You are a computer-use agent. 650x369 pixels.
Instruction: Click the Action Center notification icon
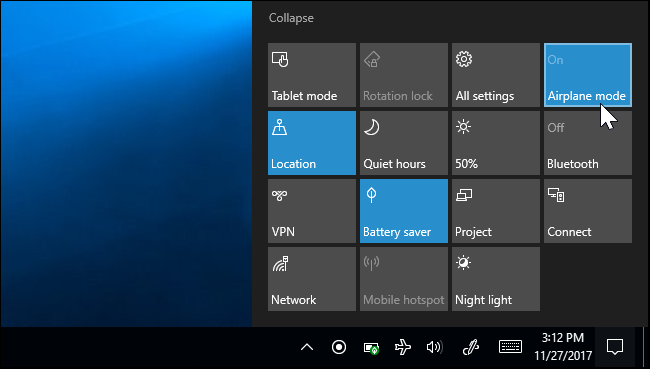pyautogui.click(x=615, y=347)
